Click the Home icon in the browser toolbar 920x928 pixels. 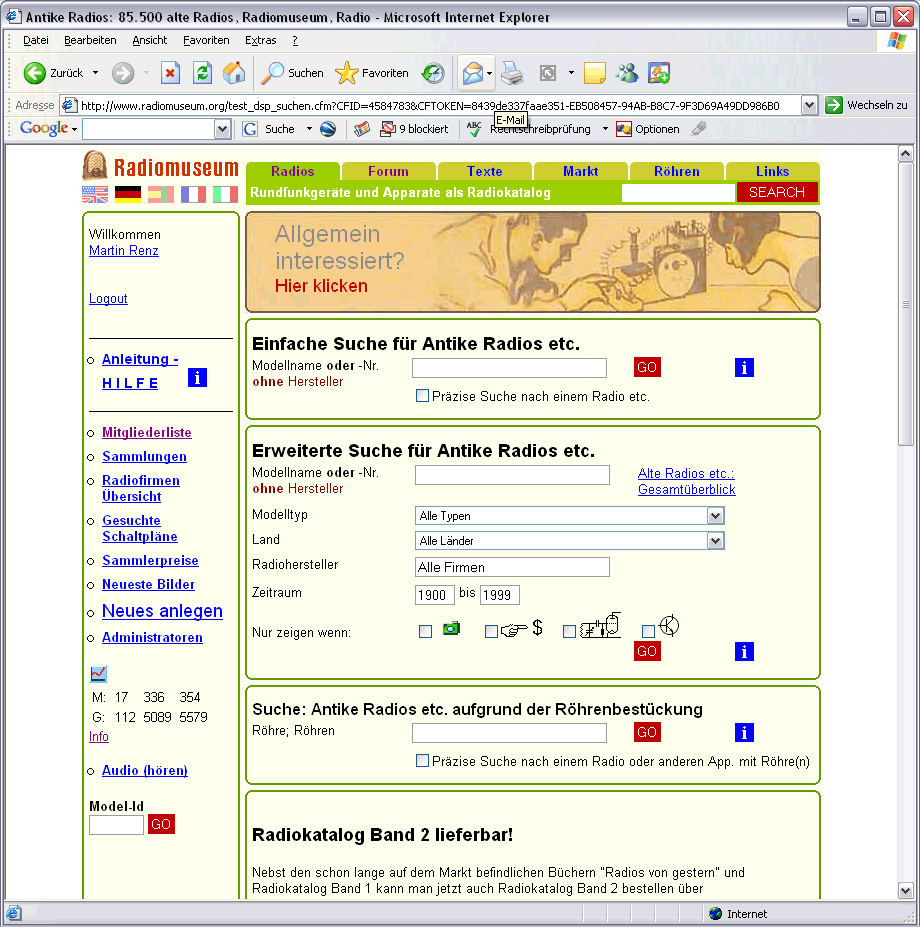[x=233, y=73]
